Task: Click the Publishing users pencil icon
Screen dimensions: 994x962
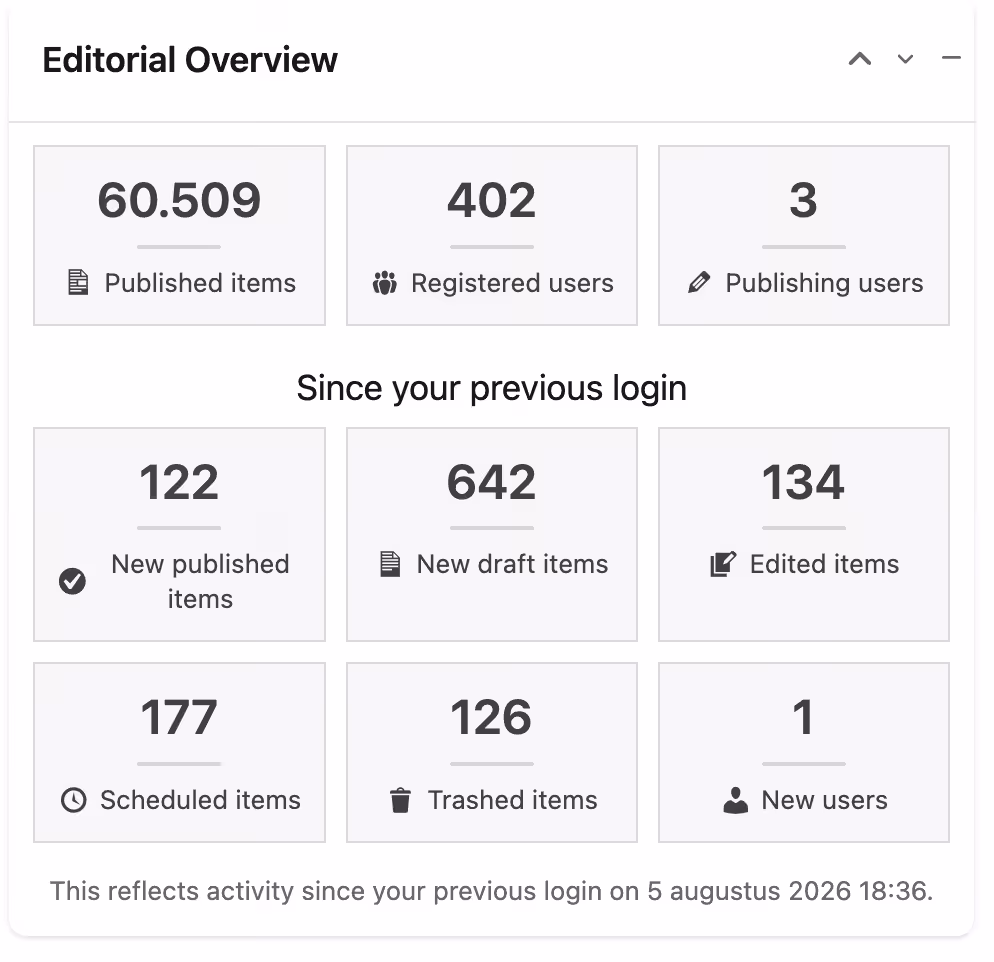Action: click(x=699, y=283)
